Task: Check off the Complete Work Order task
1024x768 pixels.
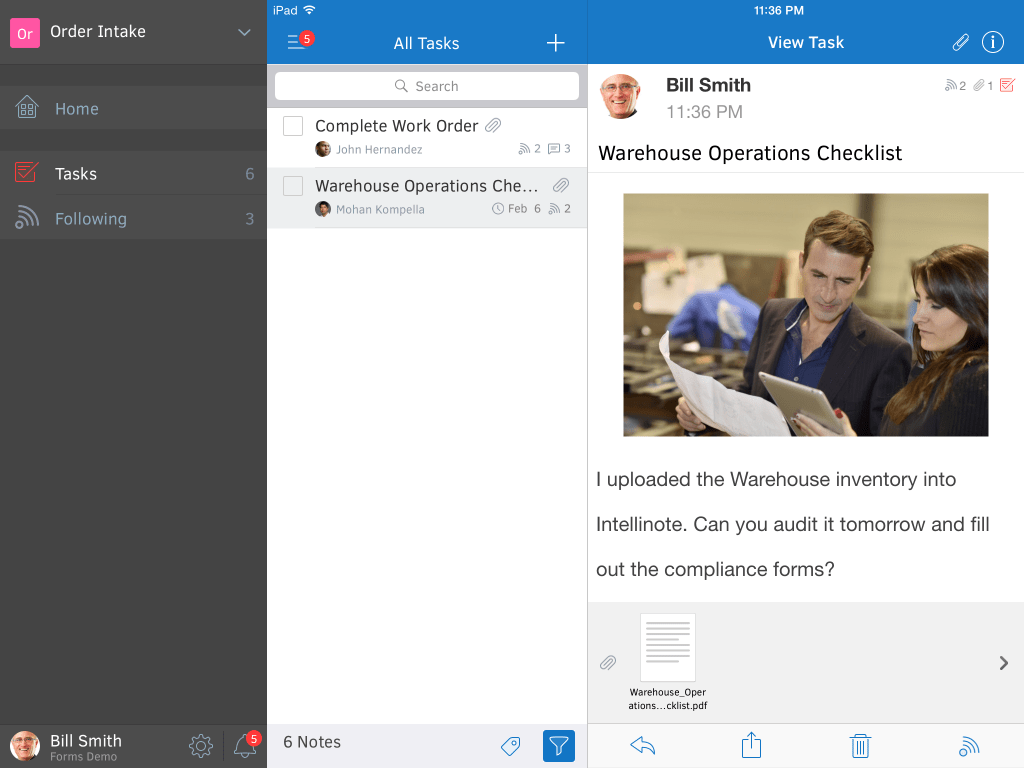Action: (293, 125)
